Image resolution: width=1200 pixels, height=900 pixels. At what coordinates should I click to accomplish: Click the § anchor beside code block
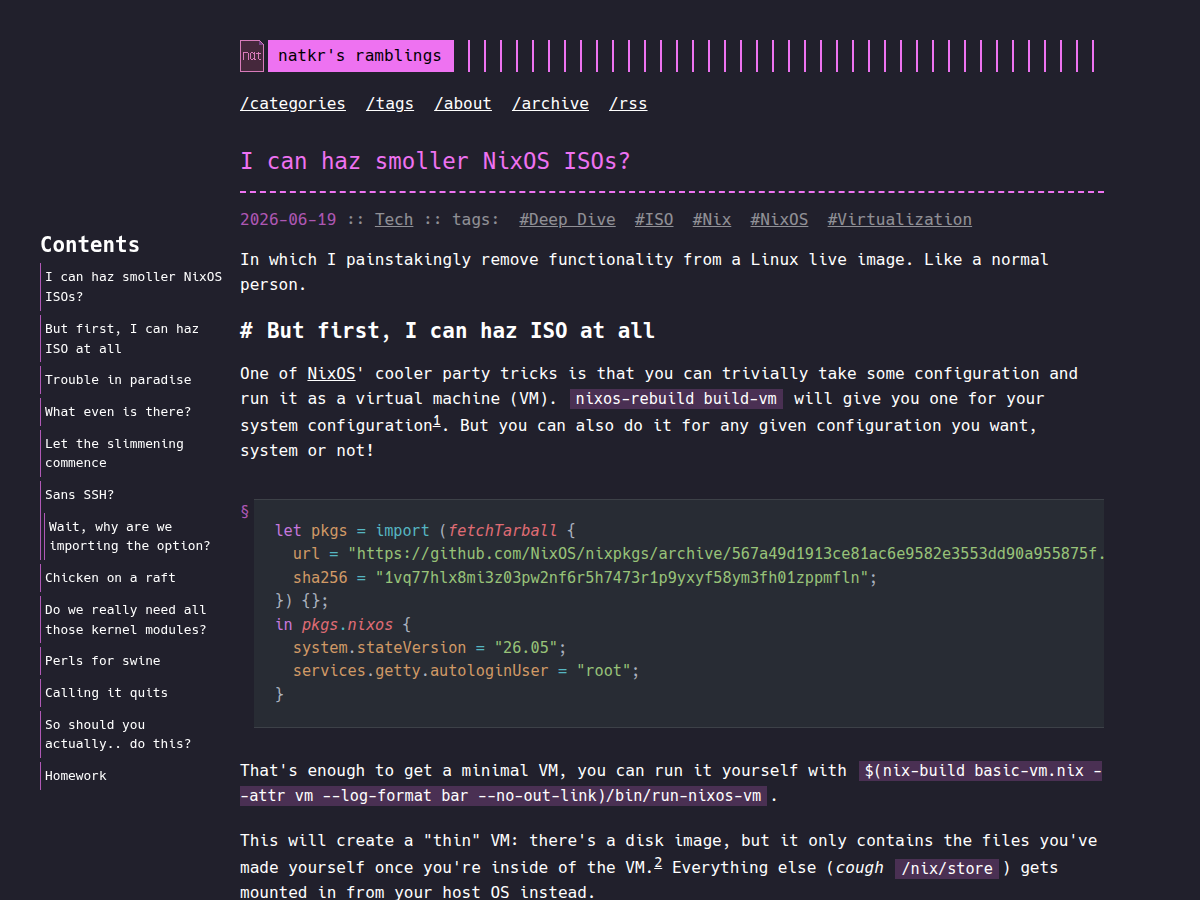(245, 511)
